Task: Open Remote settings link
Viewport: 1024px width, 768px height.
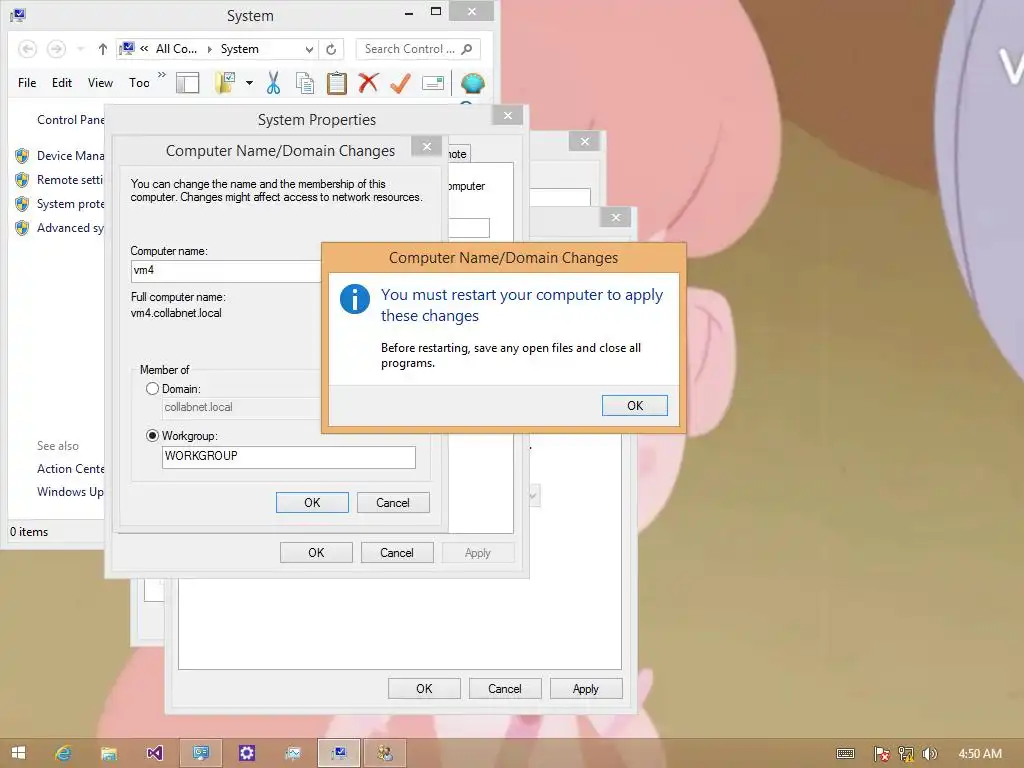Action: click(x=71, y=180)
